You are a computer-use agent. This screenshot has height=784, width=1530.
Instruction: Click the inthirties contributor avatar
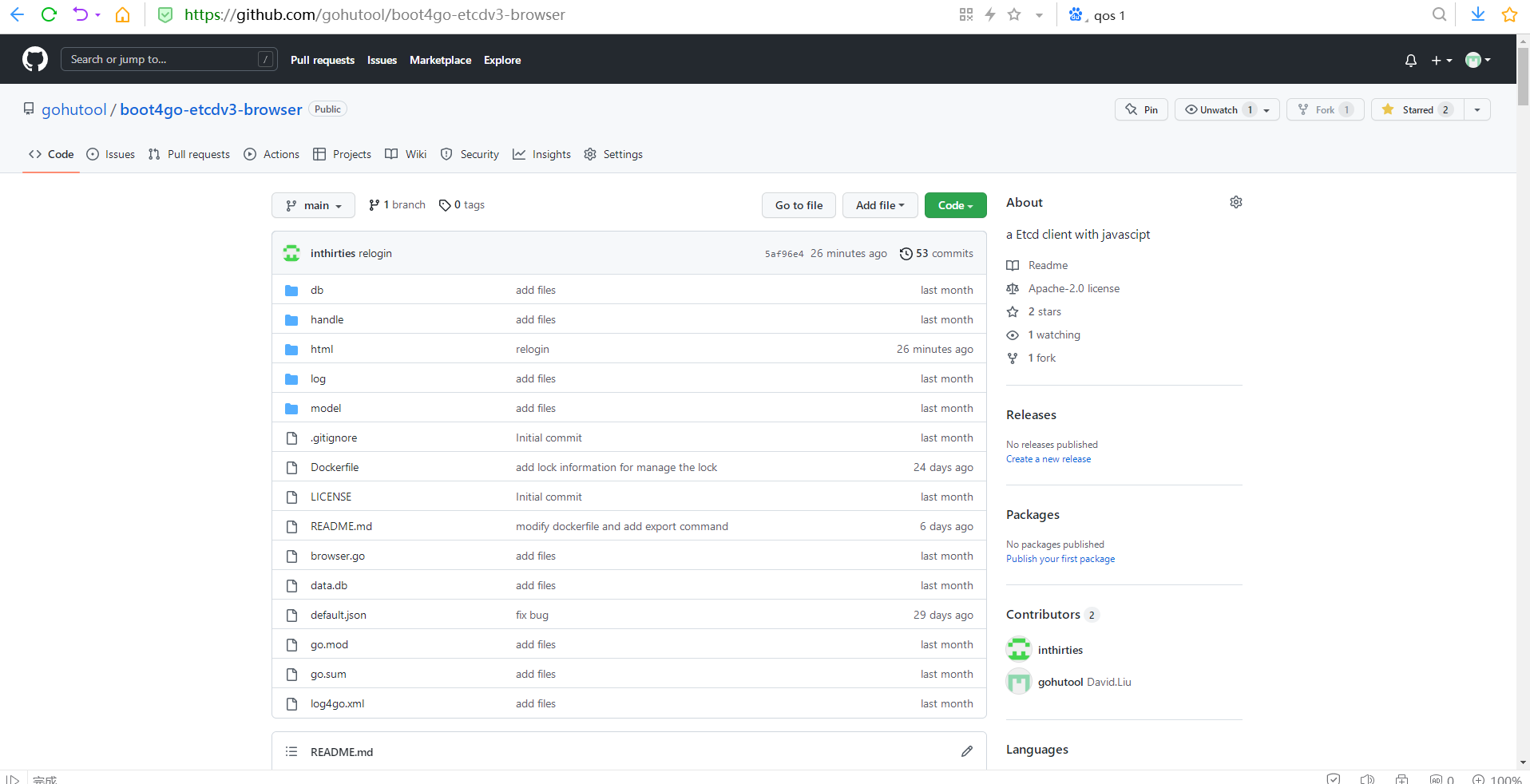coord(1017,649)
